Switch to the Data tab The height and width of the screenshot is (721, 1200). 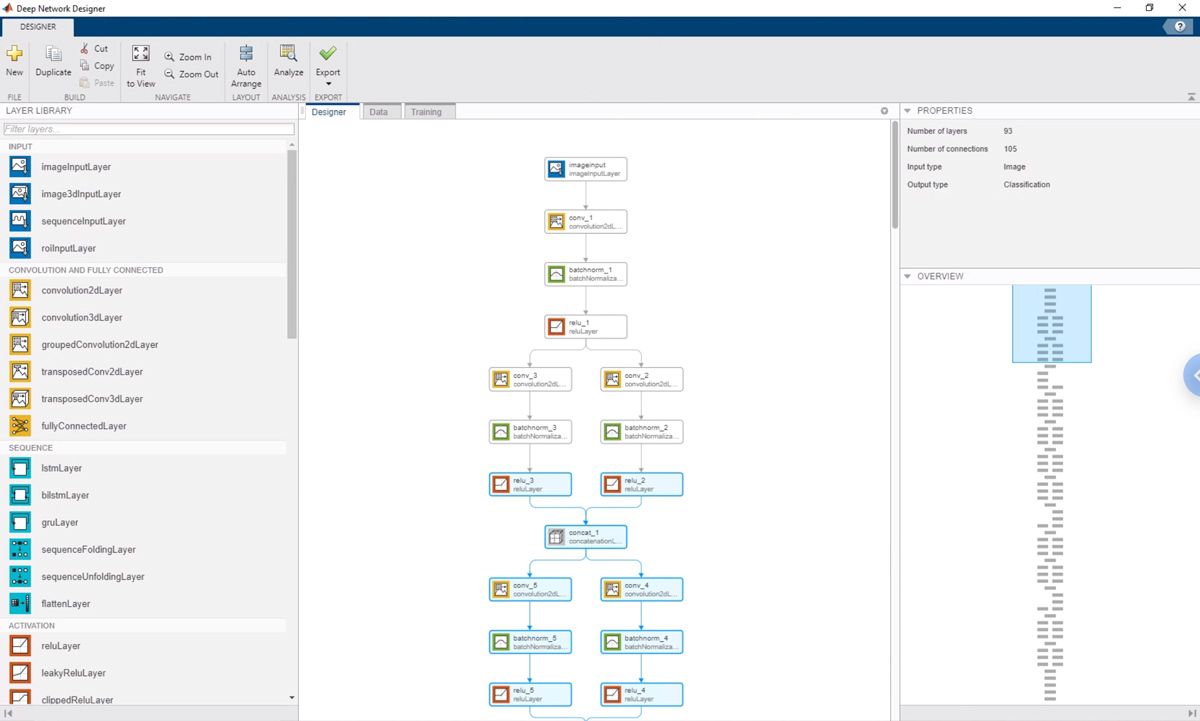[380, 111]
